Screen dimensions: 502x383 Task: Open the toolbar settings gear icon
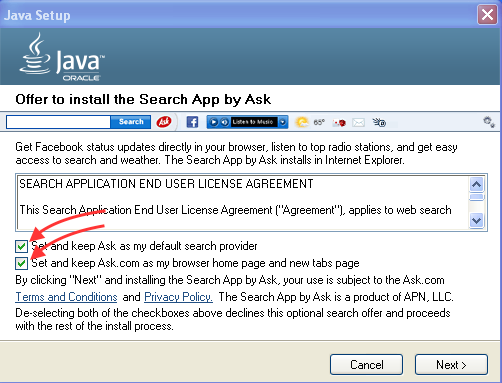[489, 122]
